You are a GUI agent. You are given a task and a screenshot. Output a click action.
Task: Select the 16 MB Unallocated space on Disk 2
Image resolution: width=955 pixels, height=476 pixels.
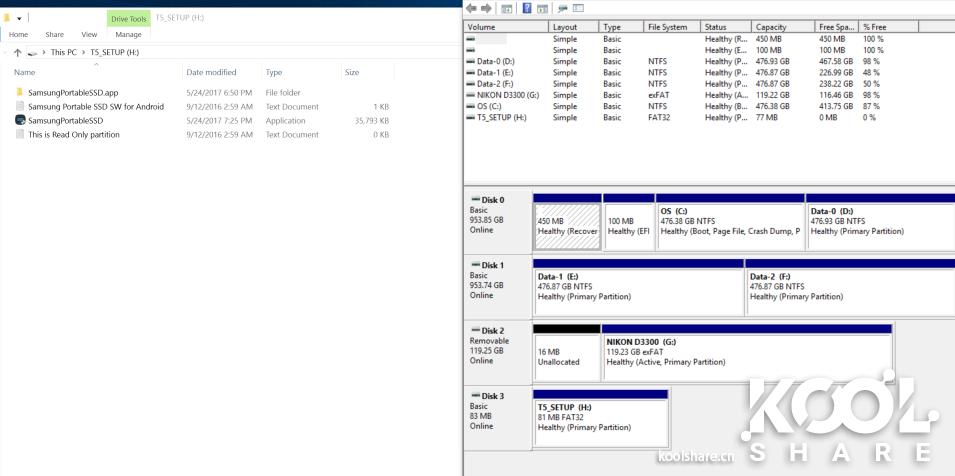(566, 357)
